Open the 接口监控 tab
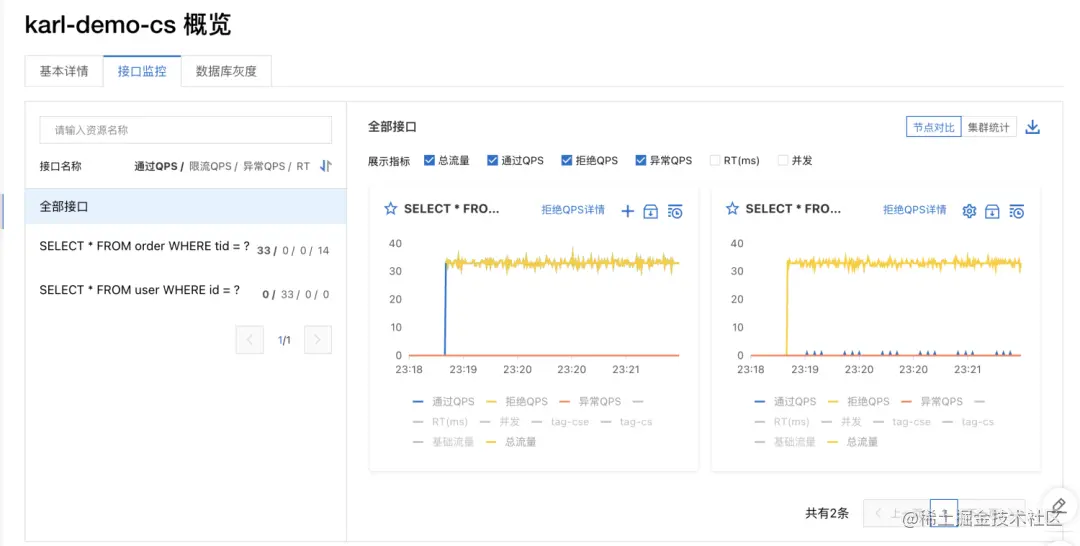The height and width of the screenshot is (546, 1080). tap(142, 72)
